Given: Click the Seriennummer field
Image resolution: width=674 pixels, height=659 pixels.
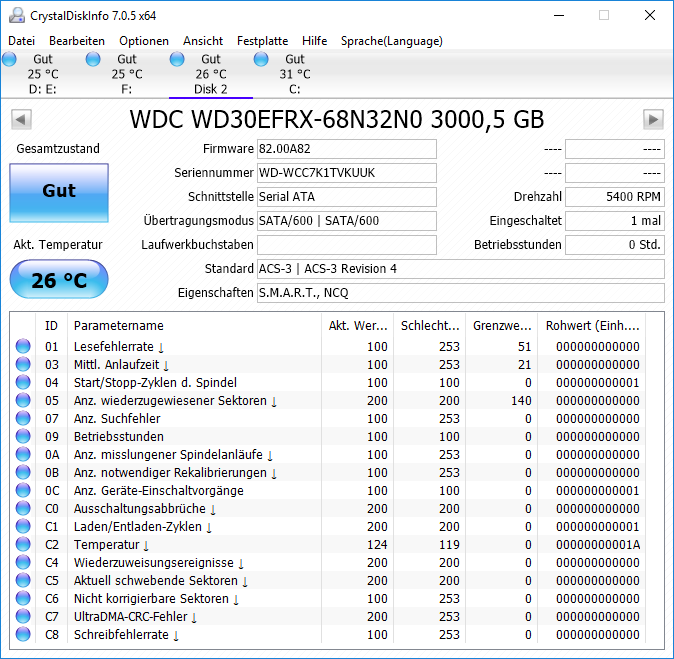Looking at the screenshot, I should tap(346, 173).
